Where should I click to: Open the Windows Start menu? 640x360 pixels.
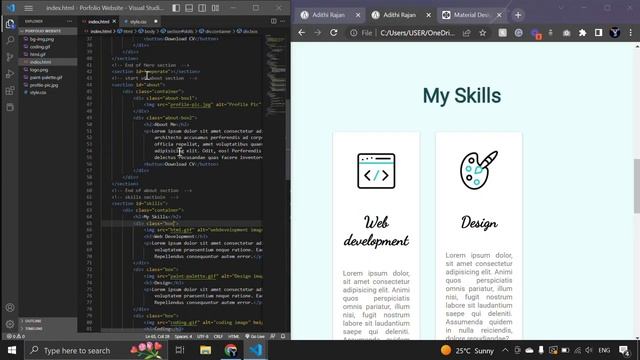[11, 350]
